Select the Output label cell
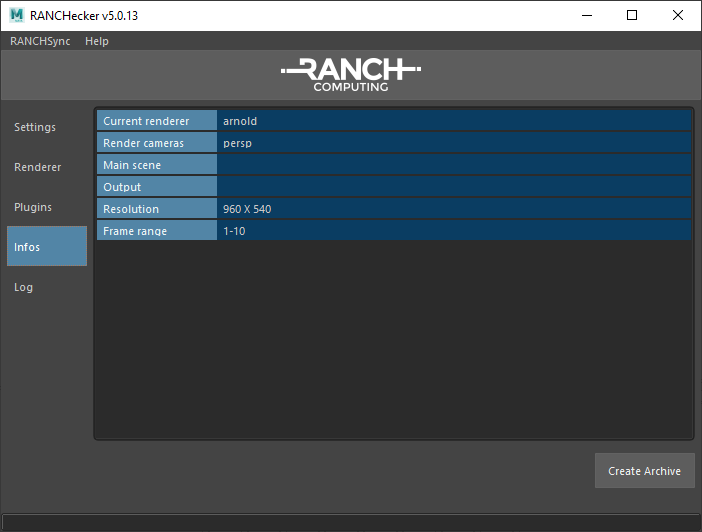The image size is (702, 532). pyautogui.click(x=157, y=187)
